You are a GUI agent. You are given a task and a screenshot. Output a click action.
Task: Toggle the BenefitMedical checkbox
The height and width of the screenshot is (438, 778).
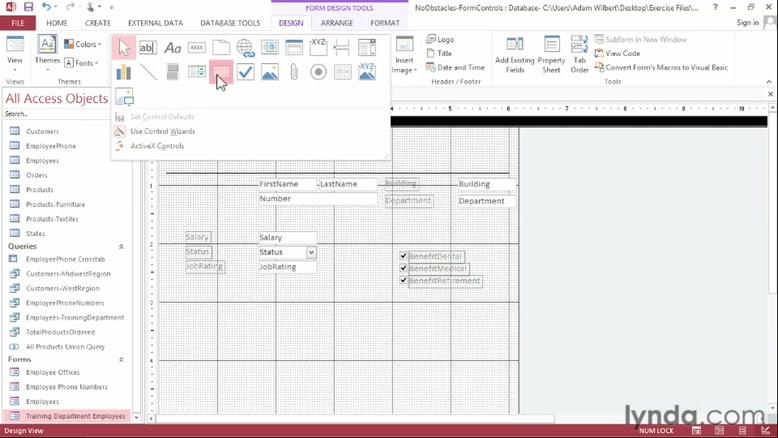[x=403, y=268]
